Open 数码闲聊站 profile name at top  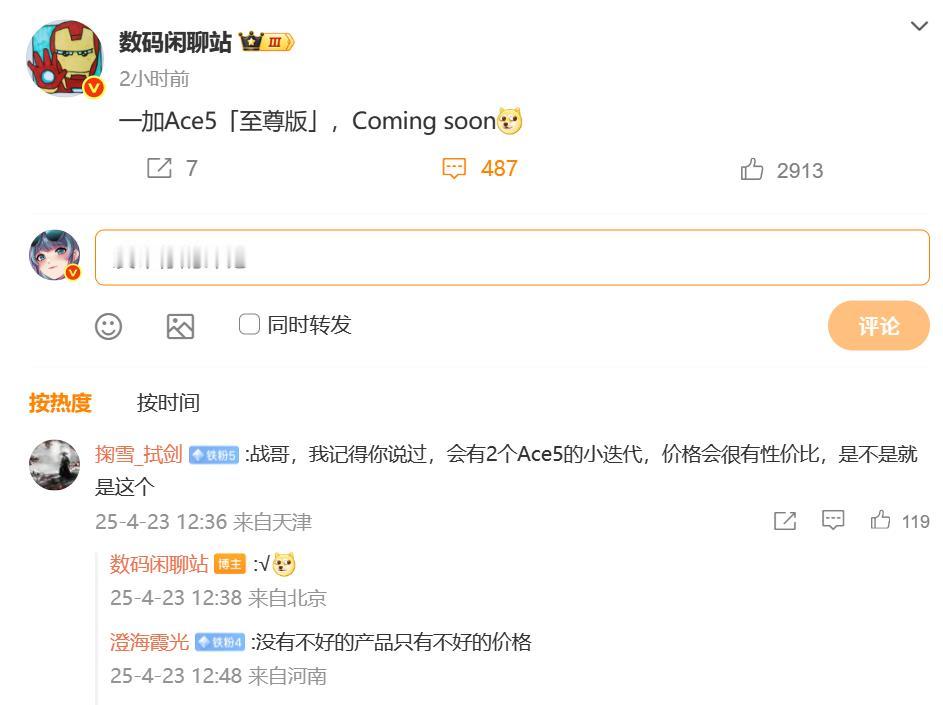click(x=175, y=42)
